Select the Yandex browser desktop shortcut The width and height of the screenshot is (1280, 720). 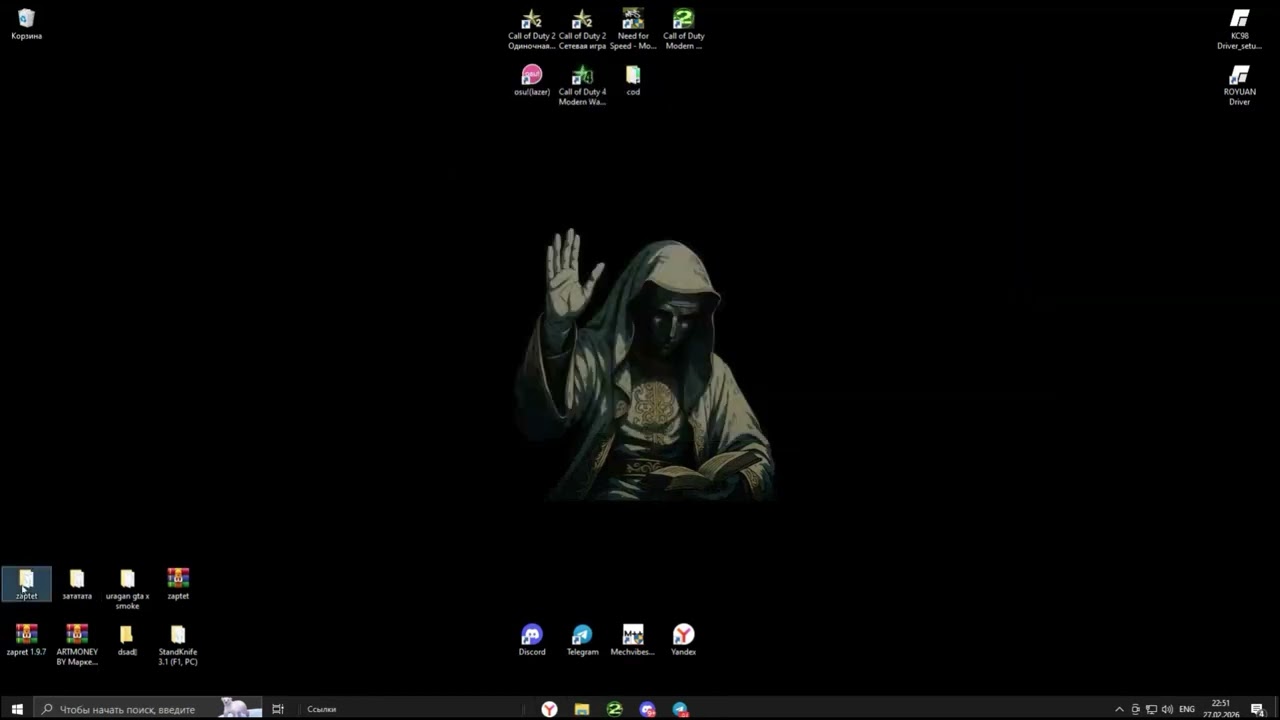coord(683,640)
